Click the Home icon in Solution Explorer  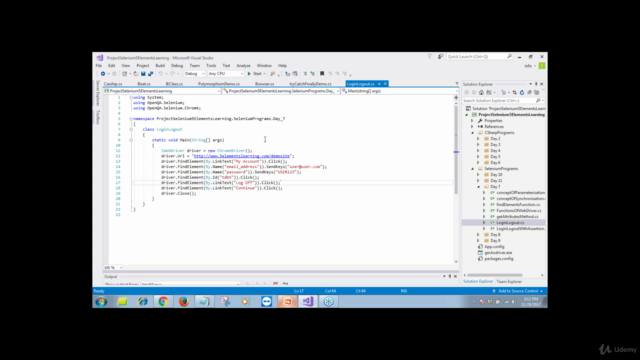pyautogui.click(x=481, y=93)
